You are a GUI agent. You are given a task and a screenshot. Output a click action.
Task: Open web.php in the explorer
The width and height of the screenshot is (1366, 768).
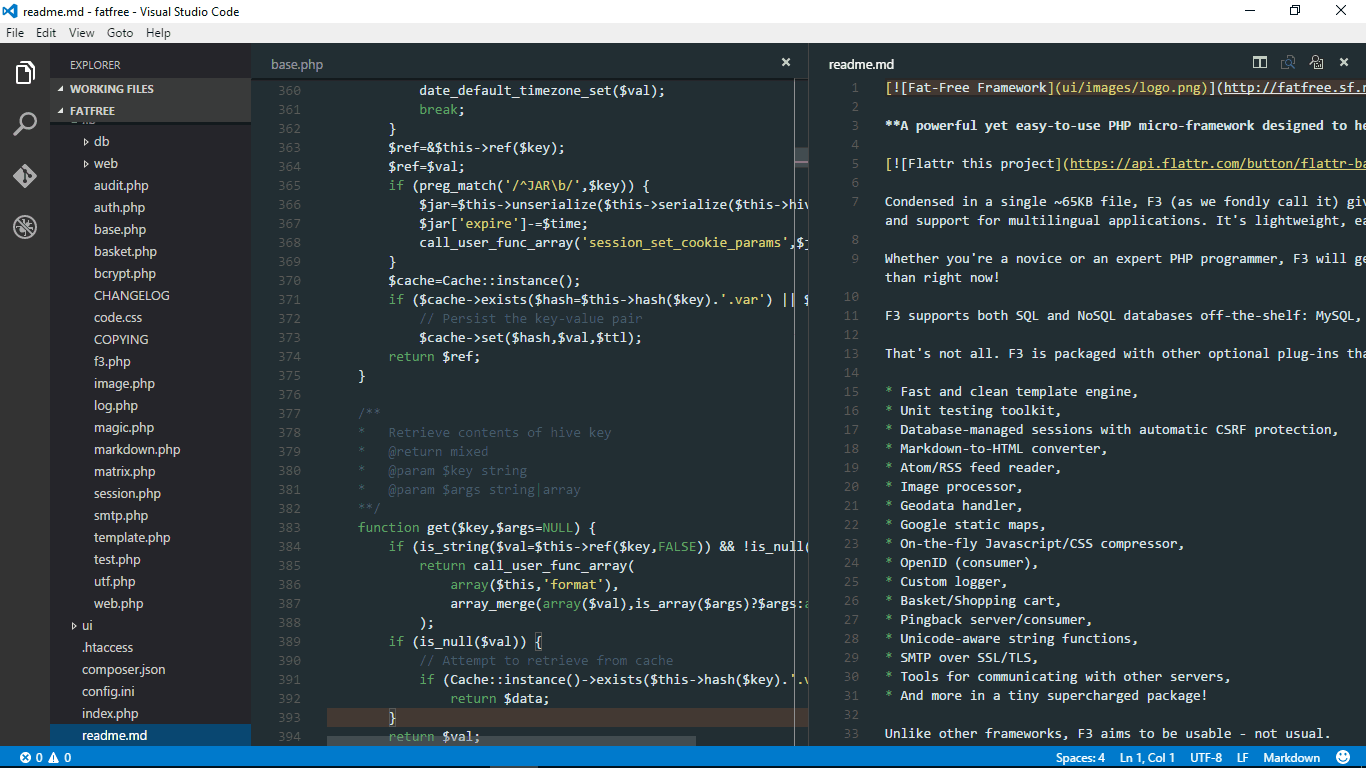pyautogui.click(x=119, y=604)
